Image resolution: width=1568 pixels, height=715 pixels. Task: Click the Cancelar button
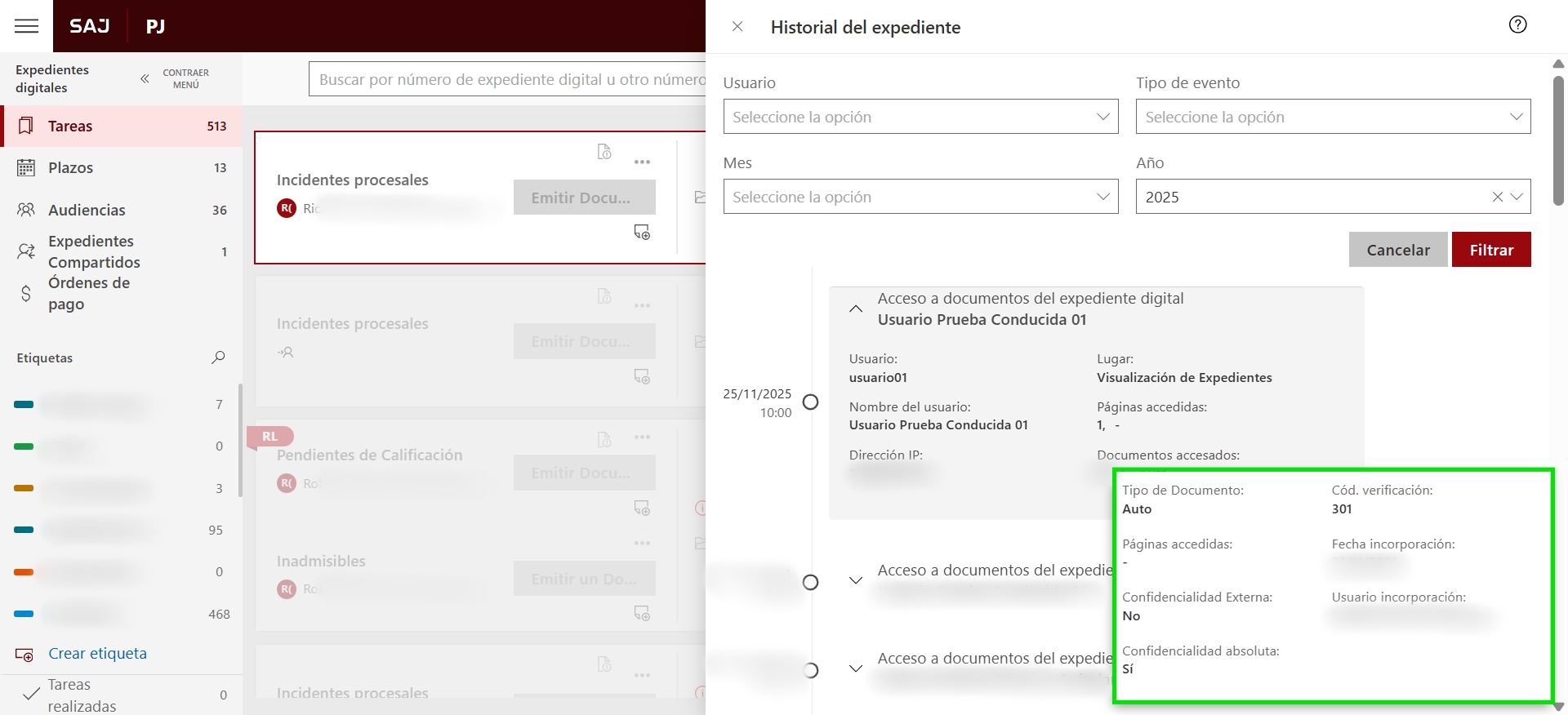(1397, 250)
